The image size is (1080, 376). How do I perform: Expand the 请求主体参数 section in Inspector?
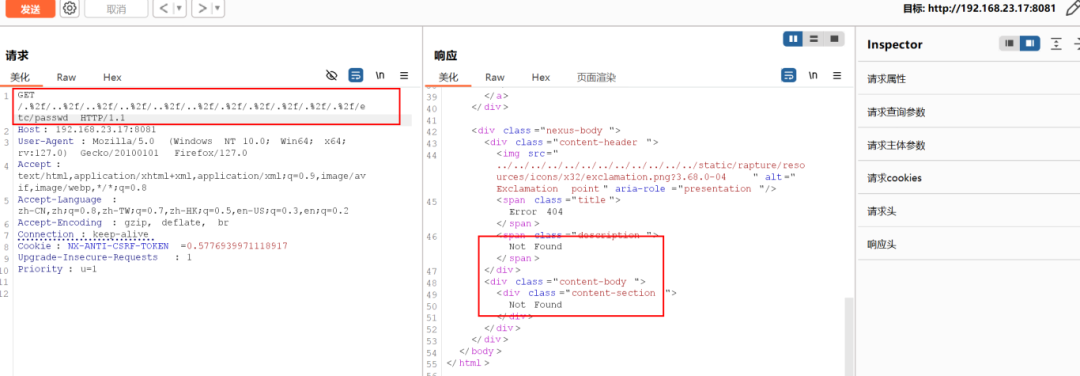click(968, 145)
